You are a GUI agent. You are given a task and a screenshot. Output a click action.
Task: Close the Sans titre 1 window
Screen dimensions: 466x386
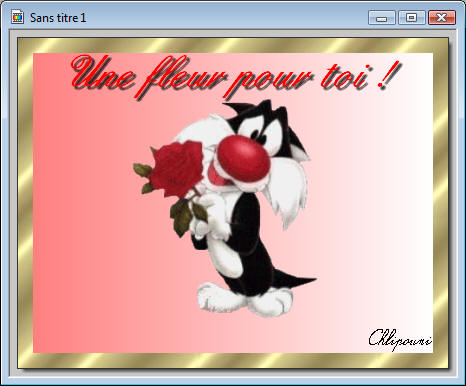tap(442, 18)
